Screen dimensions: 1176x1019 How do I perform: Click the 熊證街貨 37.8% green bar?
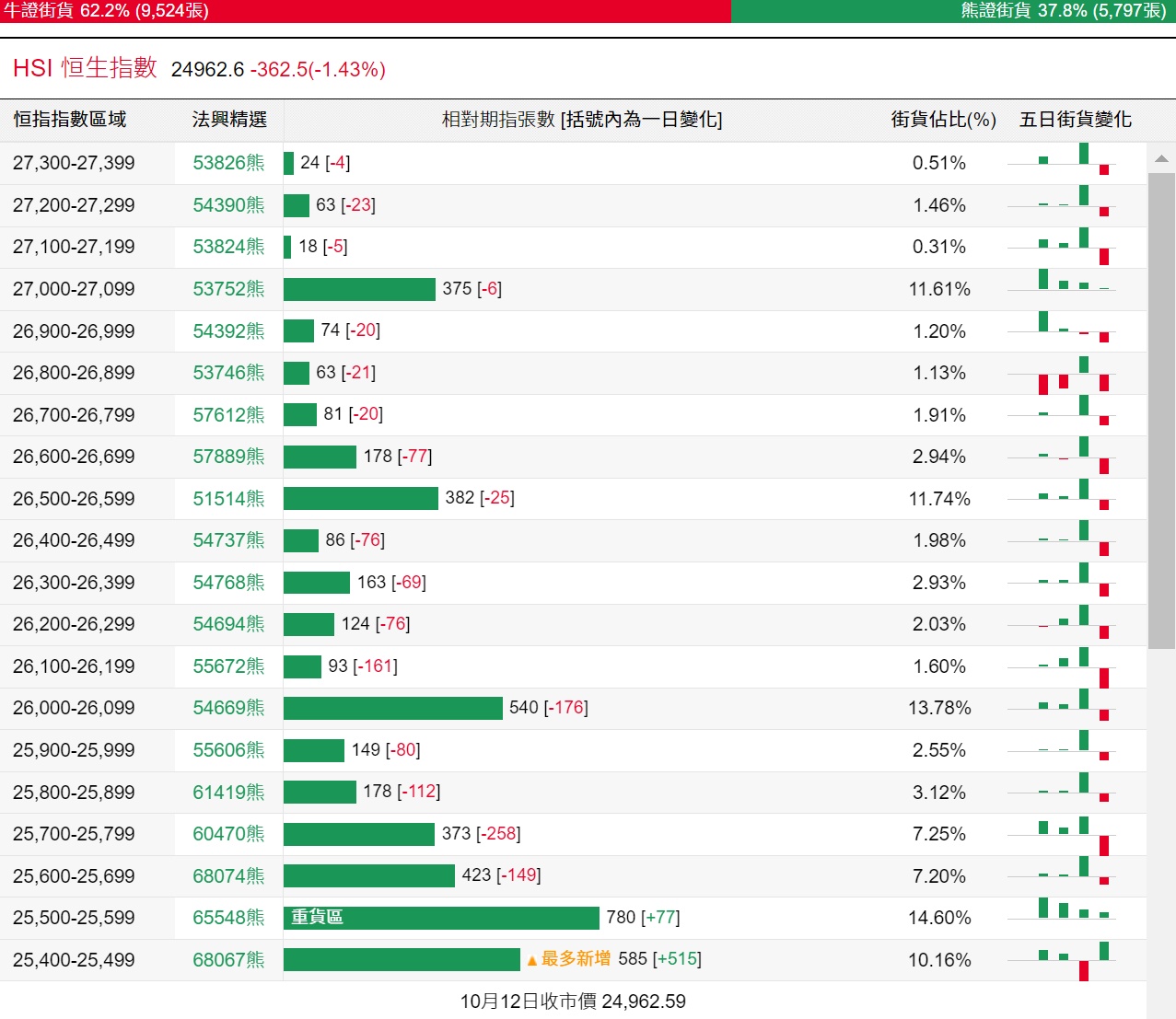[x=953, y=11]
